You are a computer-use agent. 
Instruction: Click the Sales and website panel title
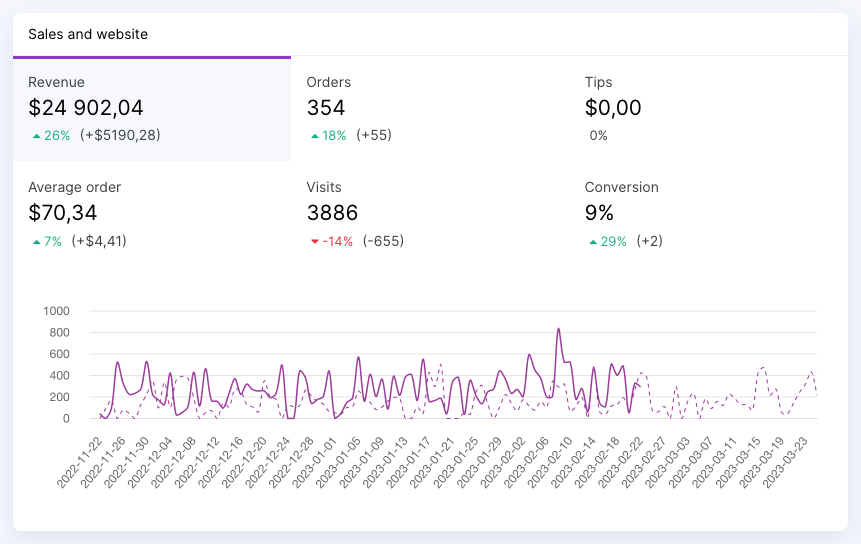88,34
